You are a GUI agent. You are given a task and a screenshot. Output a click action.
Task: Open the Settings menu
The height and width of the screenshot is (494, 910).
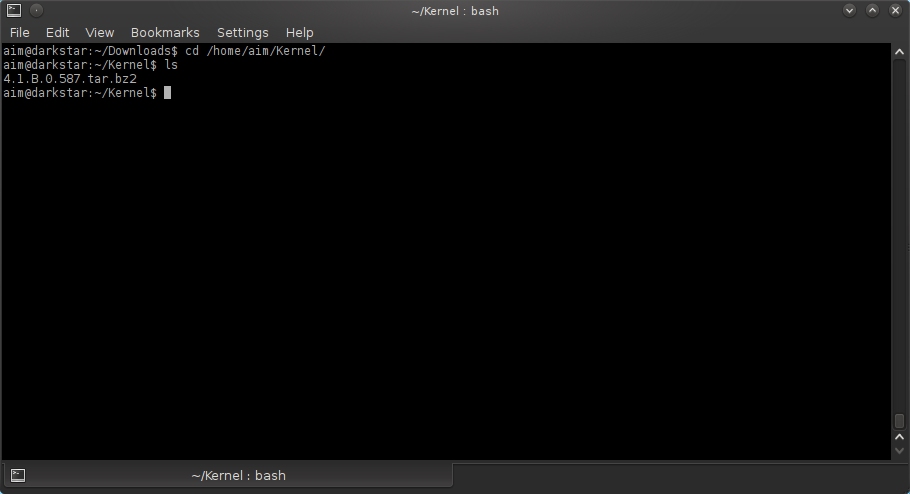242,32
